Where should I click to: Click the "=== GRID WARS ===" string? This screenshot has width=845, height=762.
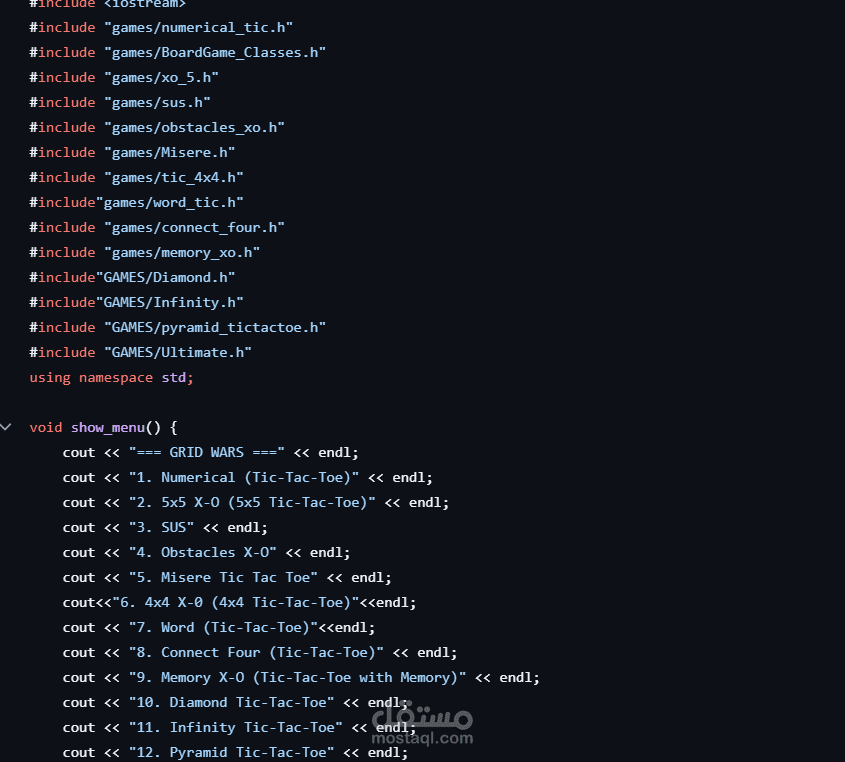pyautogui.click(x=206, y=452)
